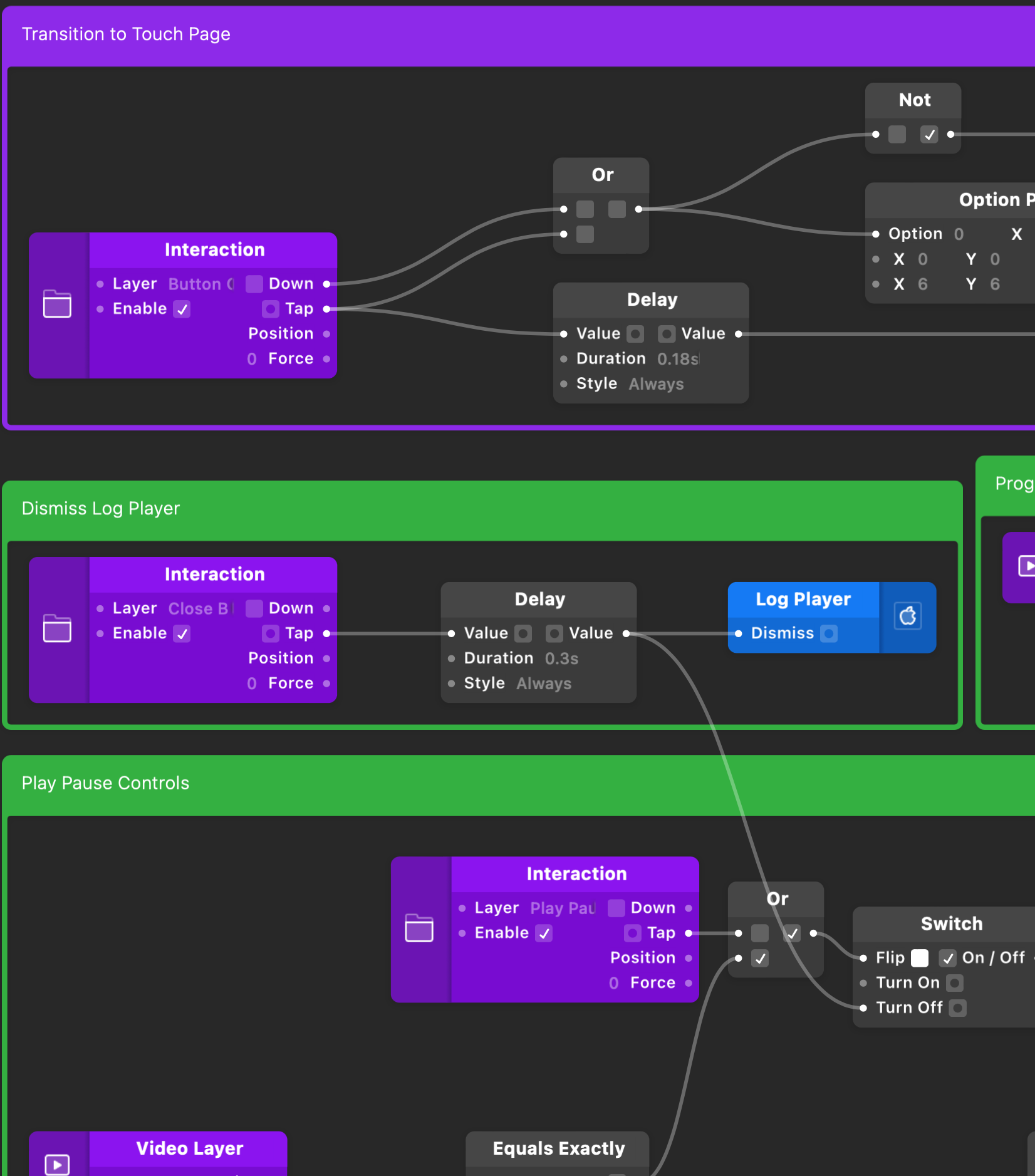Toggle second input box of upper Or patch

[x=585, y=234]
